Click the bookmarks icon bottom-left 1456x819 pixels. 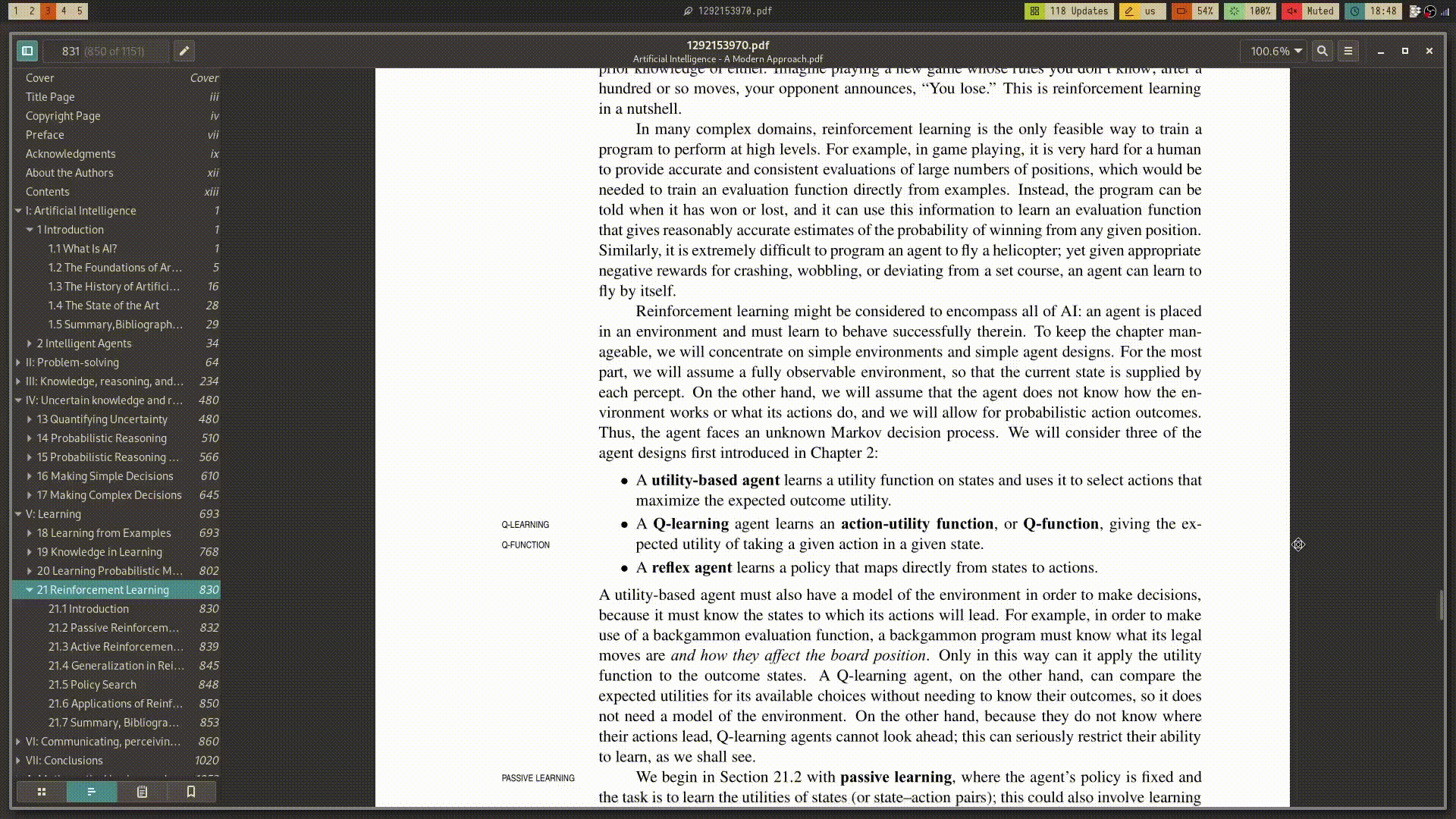click(x=190, y=791)
